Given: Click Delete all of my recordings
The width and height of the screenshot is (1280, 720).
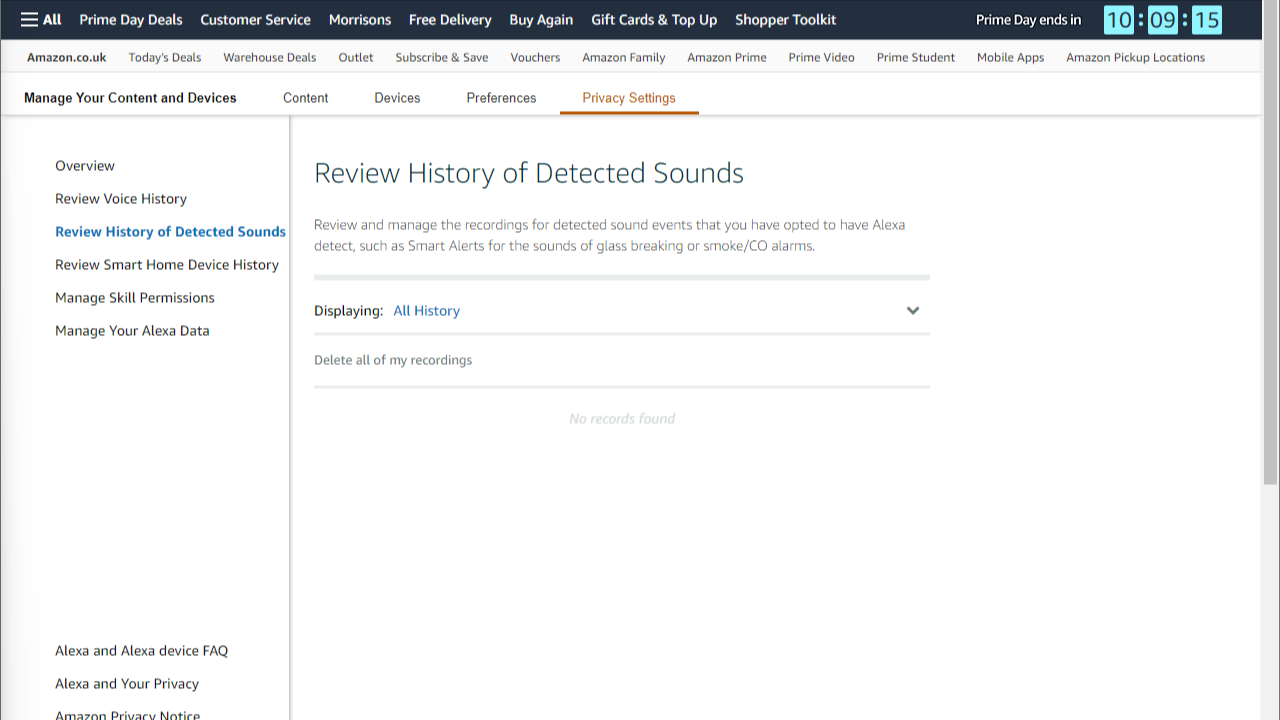Looking at the screenshot, I should coord(393,360).
